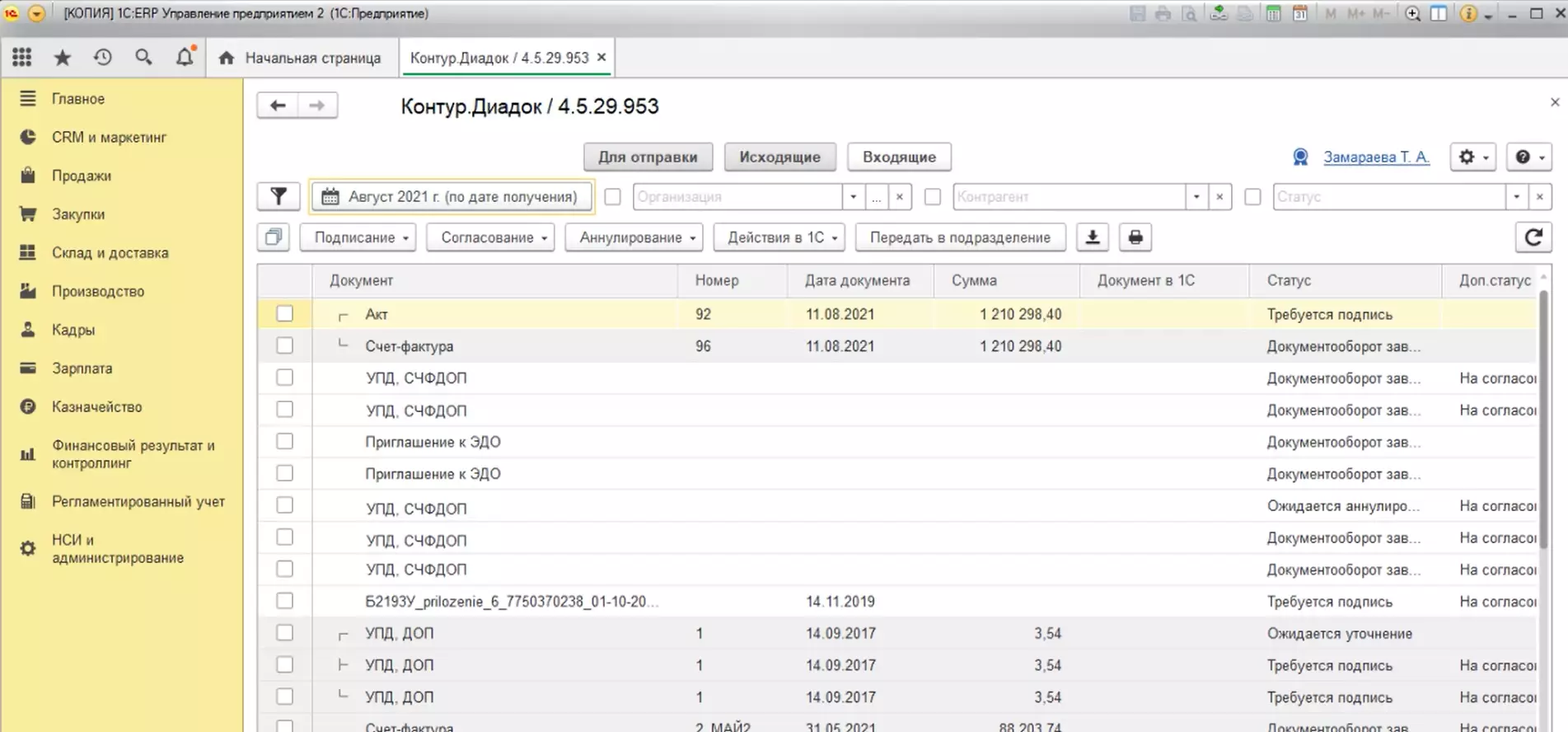The height and width of the screenshot is (732, 1568).
Task: Enable the Контрагент filter checkbox
Action: pyautogui.click(x=933, y=197)
